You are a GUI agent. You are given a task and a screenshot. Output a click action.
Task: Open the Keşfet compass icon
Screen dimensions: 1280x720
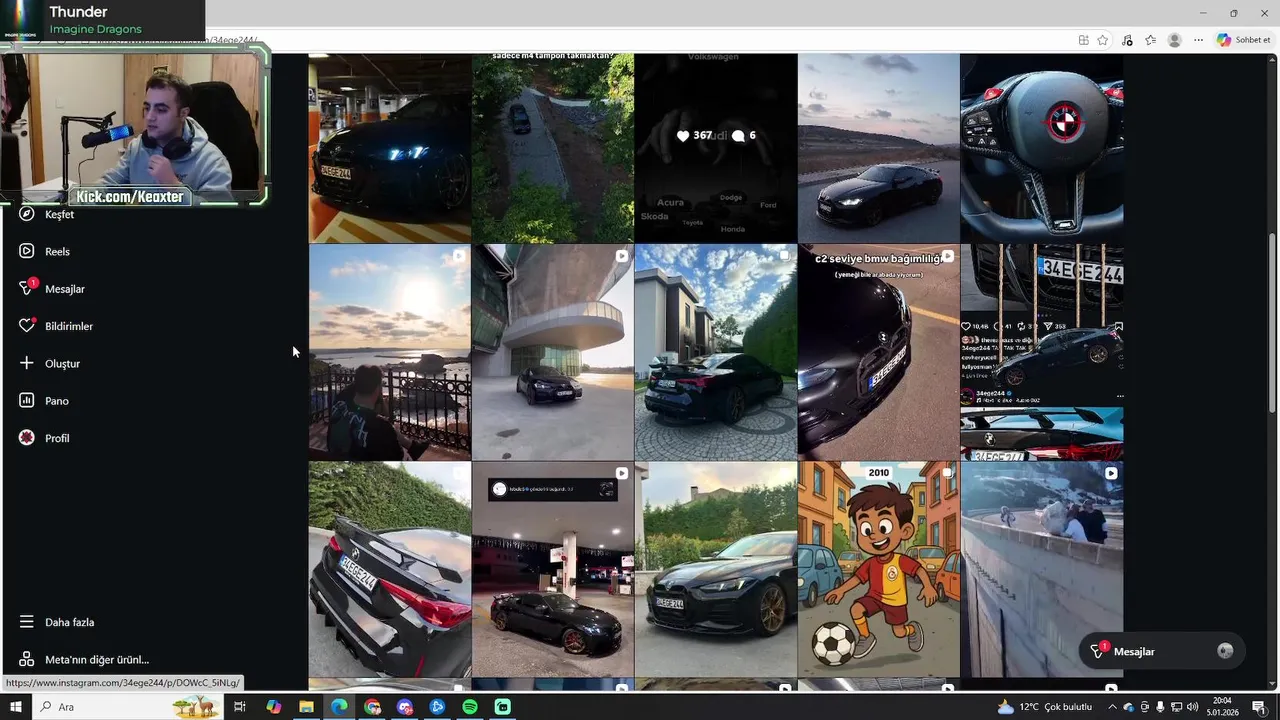[27, 214]
